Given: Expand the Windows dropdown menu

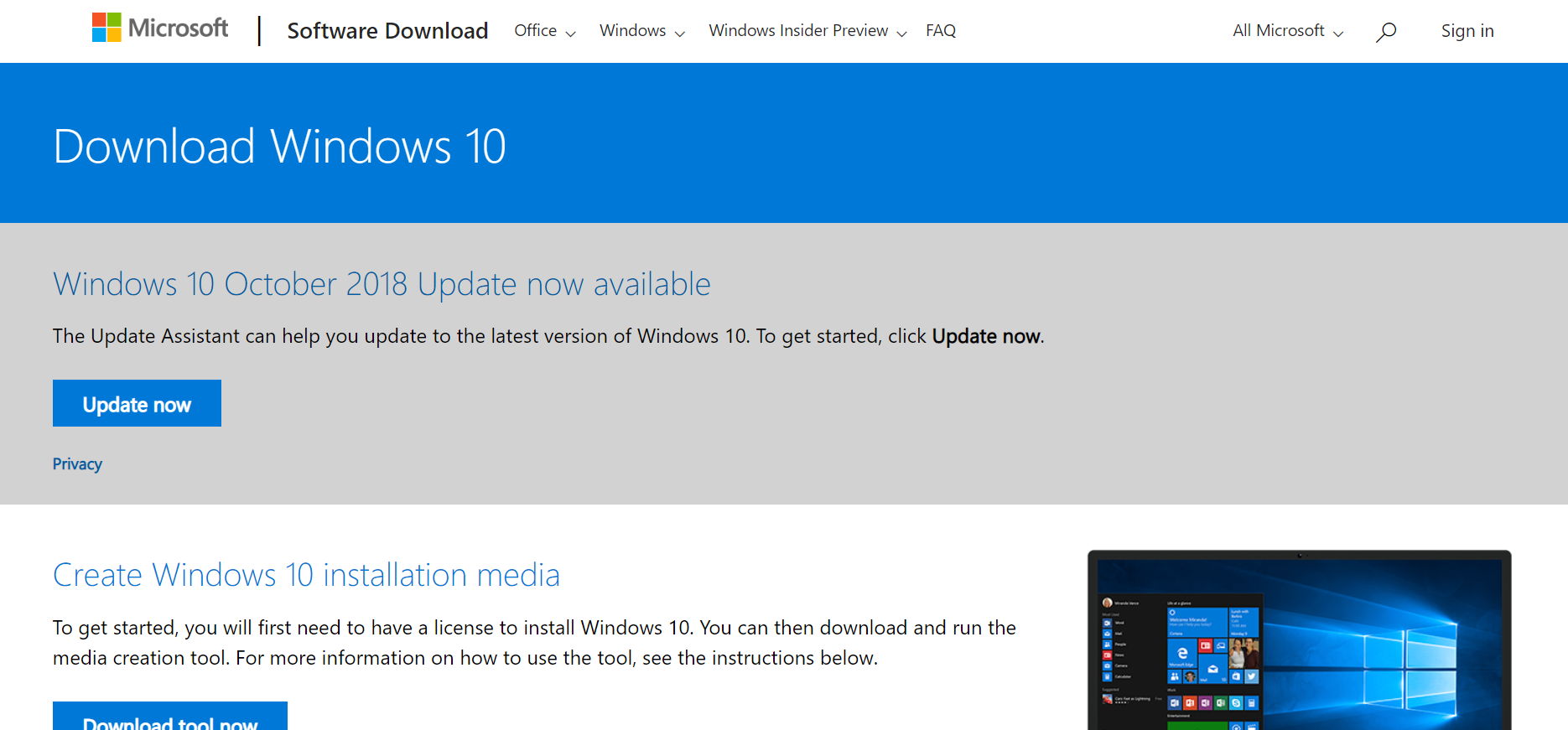Looking at the screenshot, I should point(642,31).
